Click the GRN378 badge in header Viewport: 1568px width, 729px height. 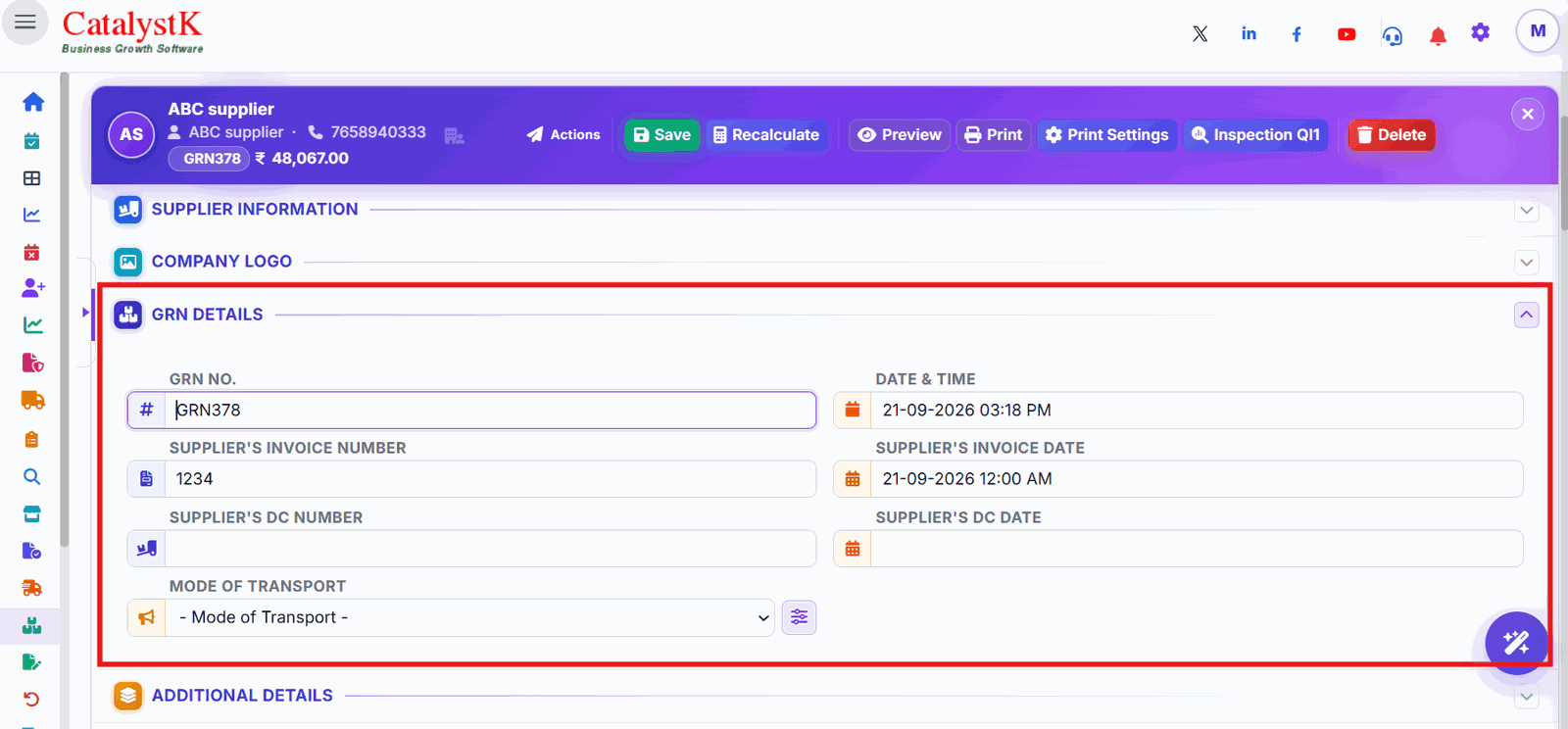pos(210,159)
